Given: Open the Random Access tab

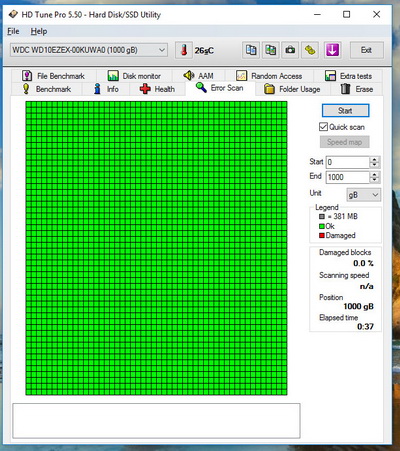Looking at the screenshot, I should [269, 76].
